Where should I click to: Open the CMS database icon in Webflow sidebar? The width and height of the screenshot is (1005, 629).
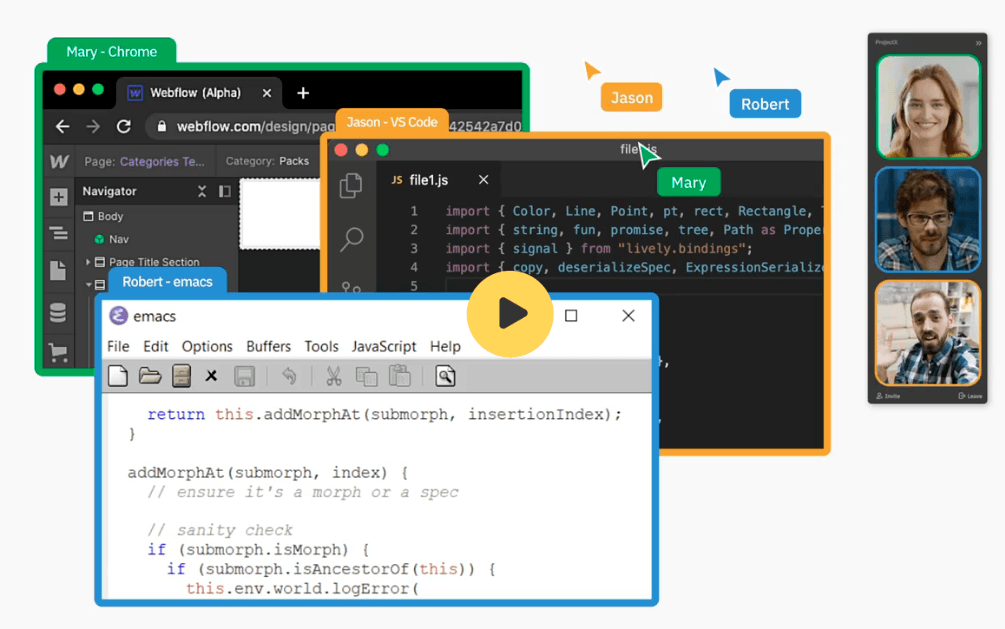click(x=58, y=313)
